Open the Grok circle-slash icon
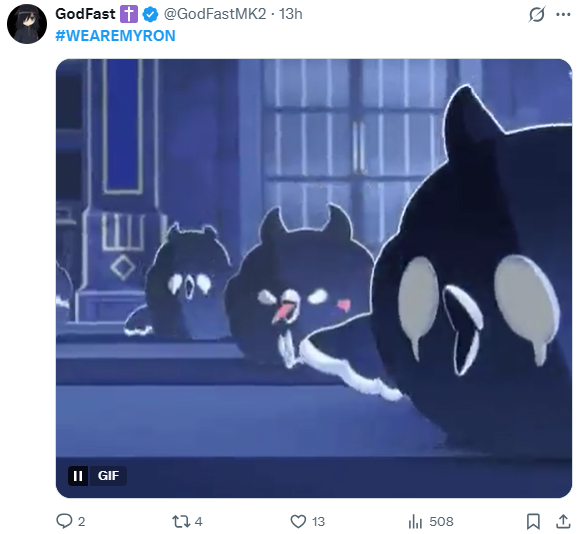The height and width of the screenshot is (534, 582). (x=537, y=14)
